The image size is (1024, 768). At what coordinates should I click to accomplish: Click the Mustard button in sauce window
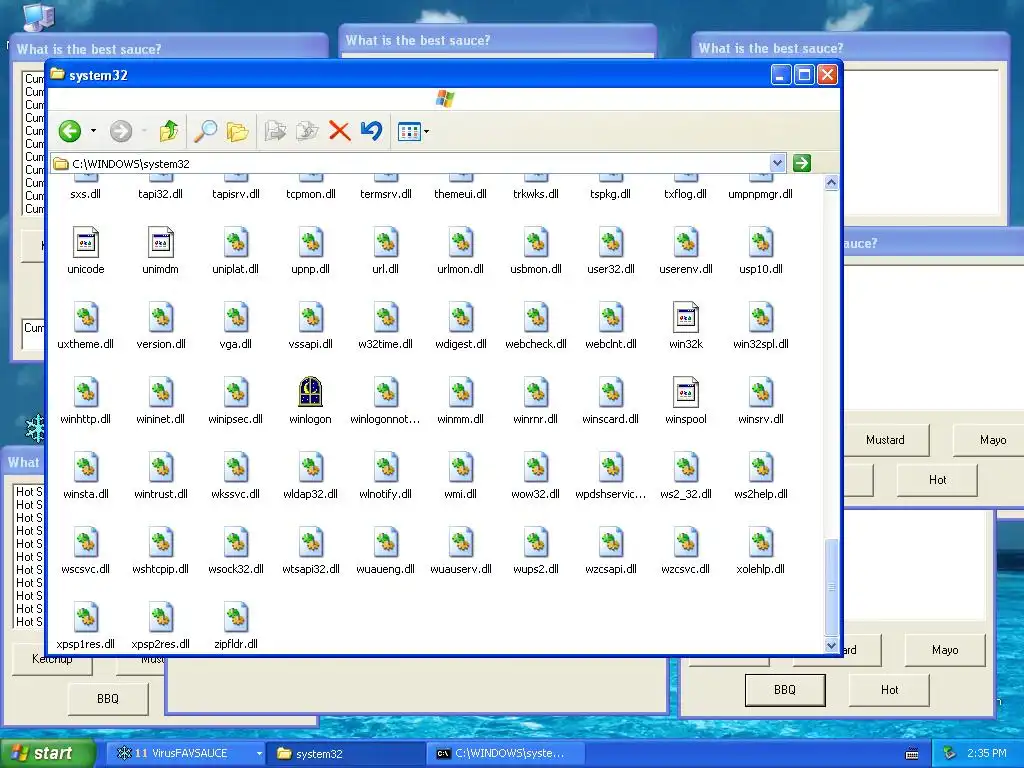tap(886, 440)
